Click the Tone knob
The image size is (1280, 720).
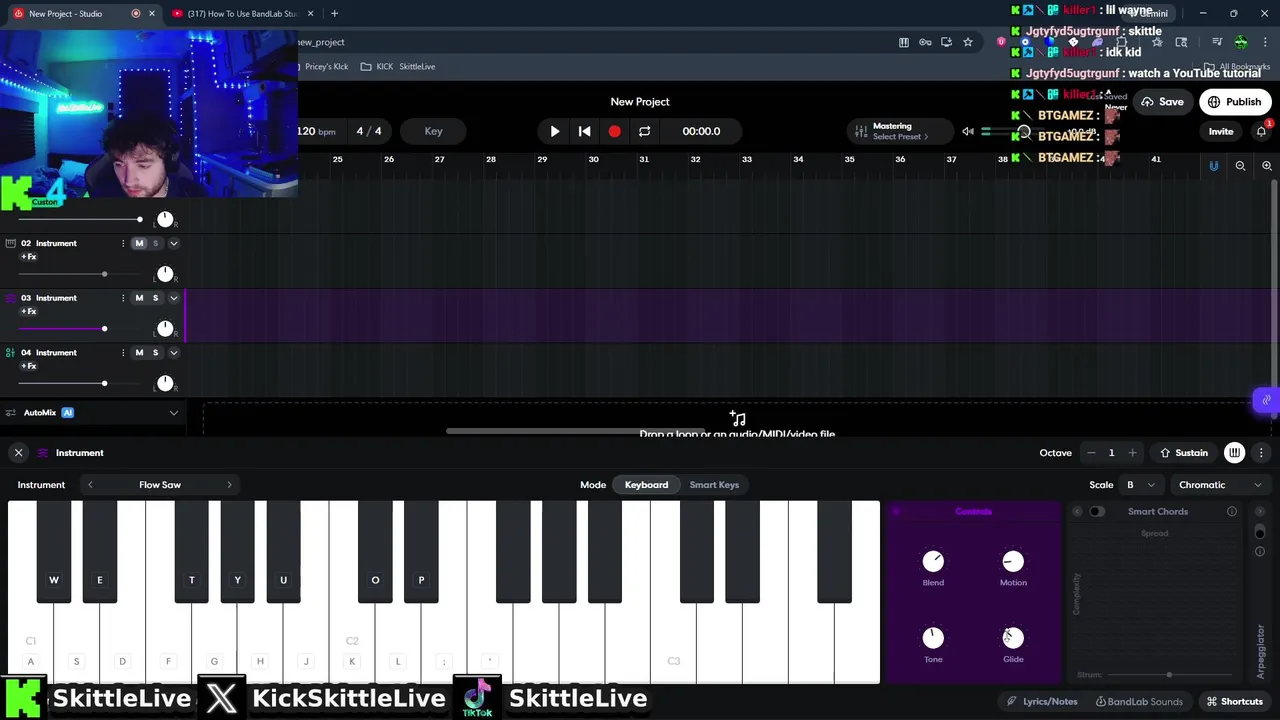[933, 638]
